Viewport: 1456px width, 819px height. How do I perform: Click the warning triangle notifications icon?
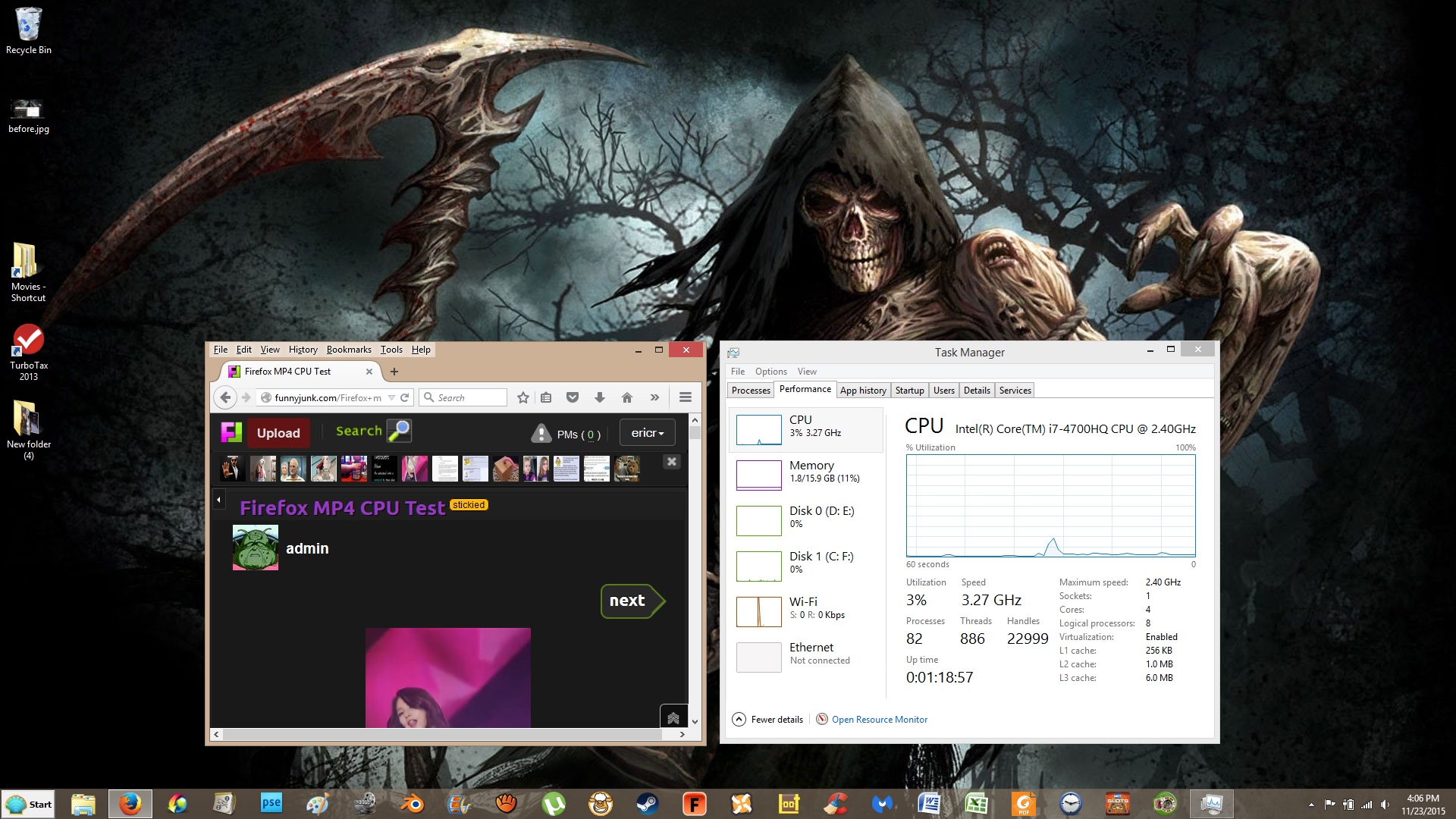[541, 433]
